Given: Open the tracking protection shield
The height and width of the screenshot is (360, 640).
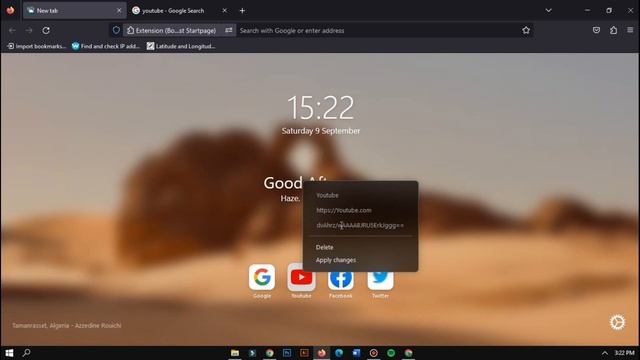Looking at the screenshot, I should click(x=116, y=30).
